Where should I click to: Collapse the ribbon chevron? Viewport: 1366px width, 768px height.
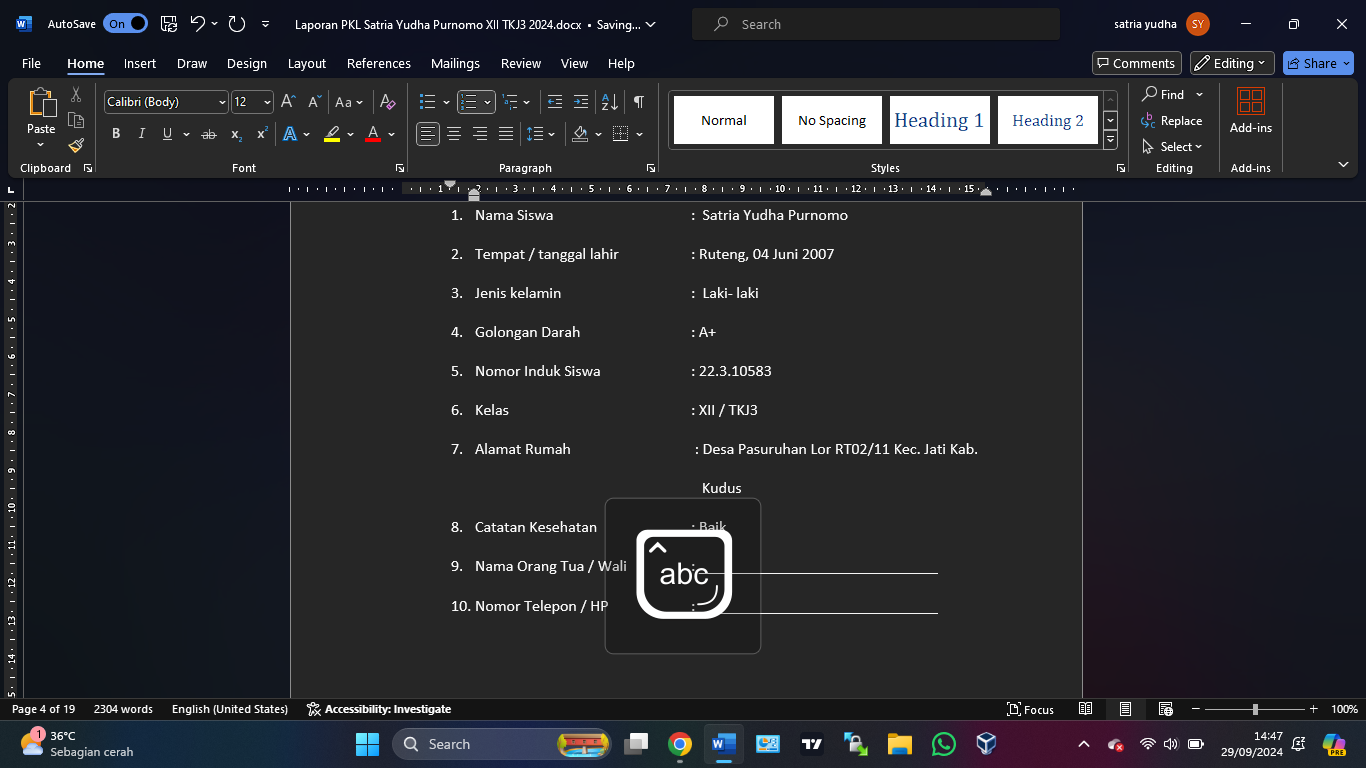pyautogui.click(x=1343, y=164)
